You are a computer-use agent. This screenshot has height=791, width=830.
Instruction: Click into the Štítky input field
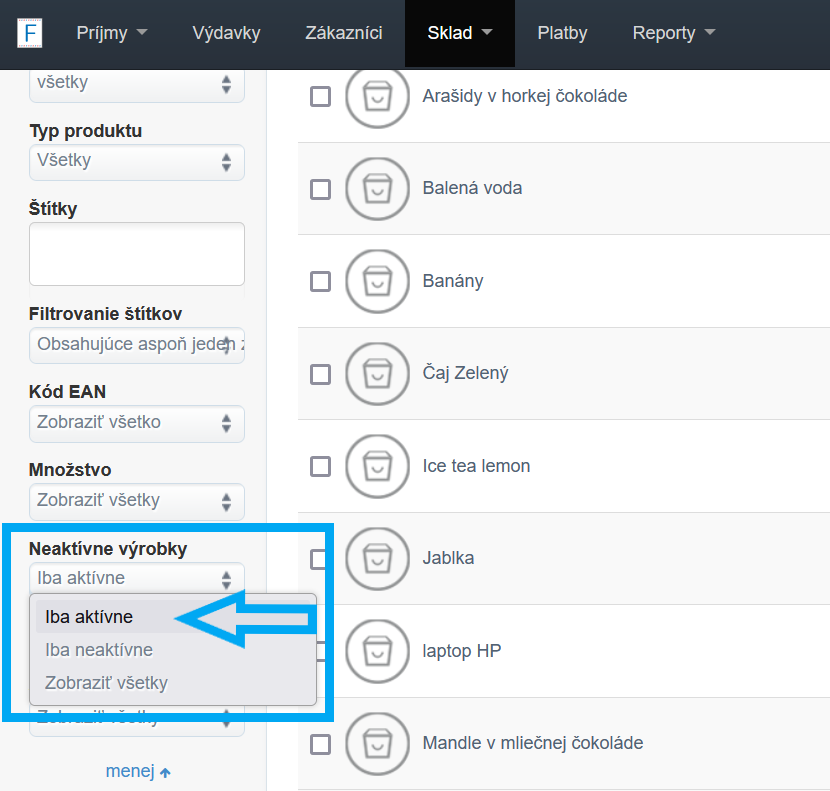click(137, 254)
